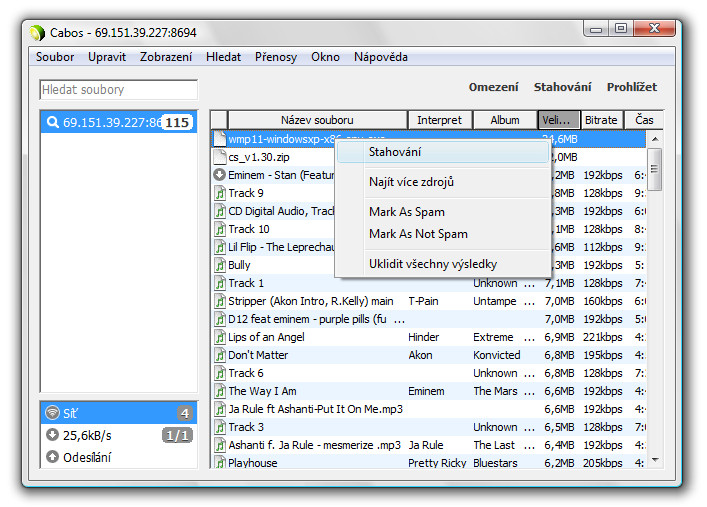Click the T-Pain interpret cell
The width and height of the screenshot is (707, 507).
pos(423,301)
